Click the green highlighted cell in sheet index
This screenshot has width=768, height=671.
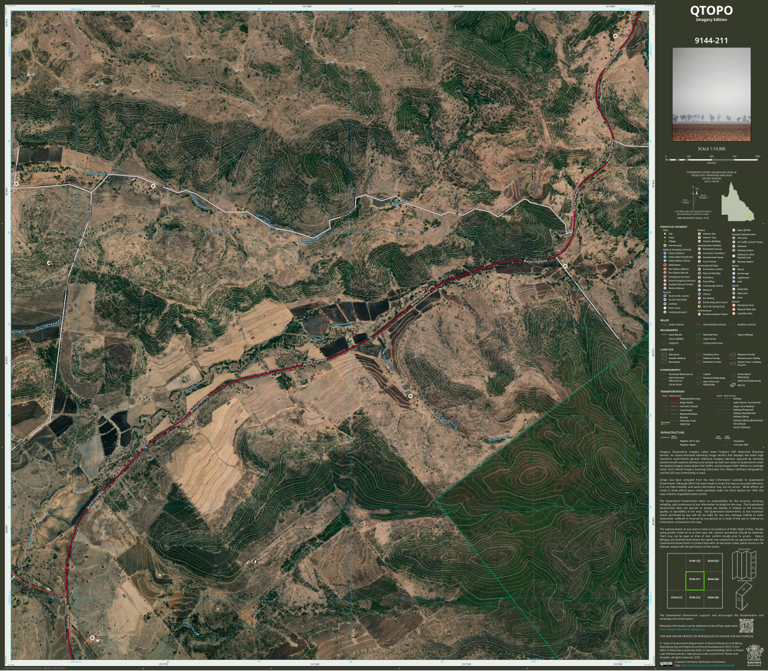pos(695,580)
